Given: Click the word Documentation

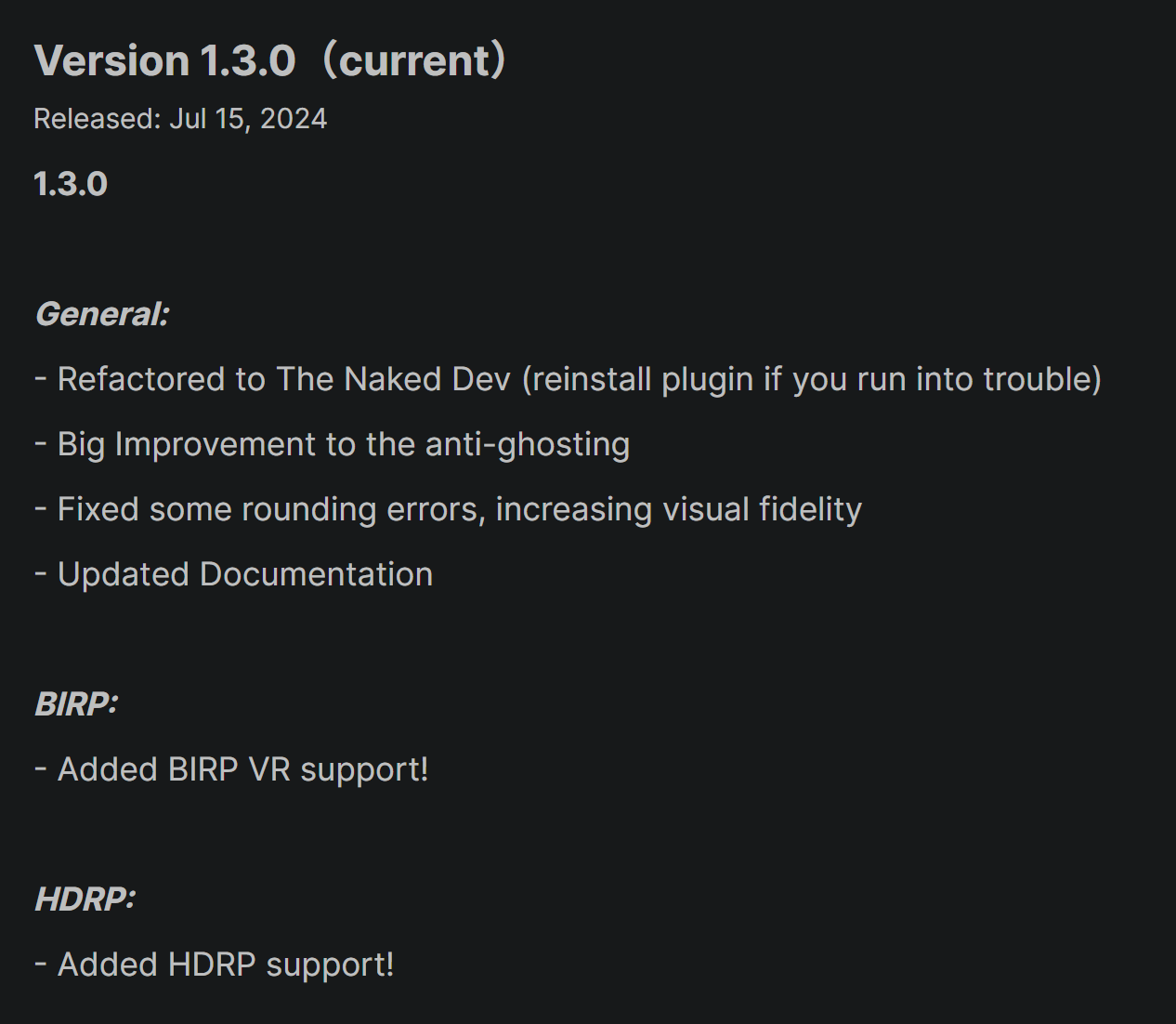Looking at the screenshot, I should (x=317, y=574).
